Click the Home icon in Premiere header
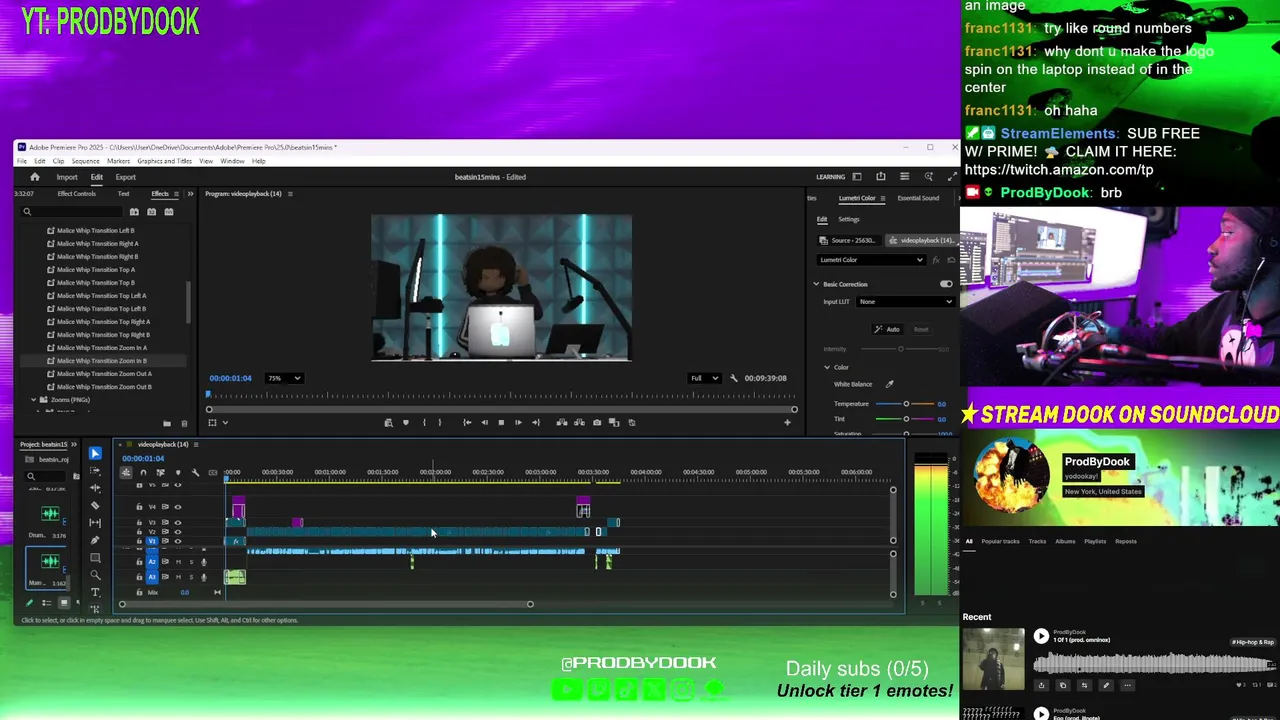This screenshot has width=1280, height=720. pos(34,177)
